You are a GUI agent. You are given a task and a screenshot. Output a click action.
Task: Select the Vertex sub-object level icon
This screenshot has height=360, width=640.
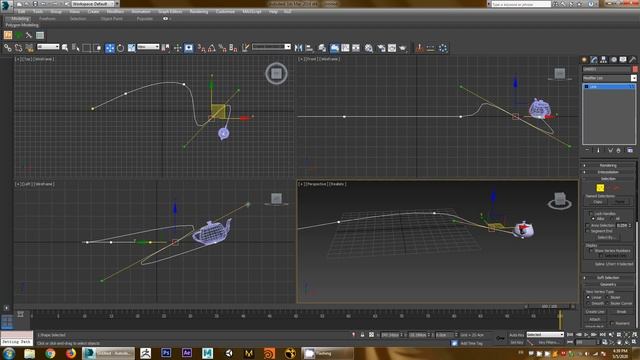click(600, 188)
